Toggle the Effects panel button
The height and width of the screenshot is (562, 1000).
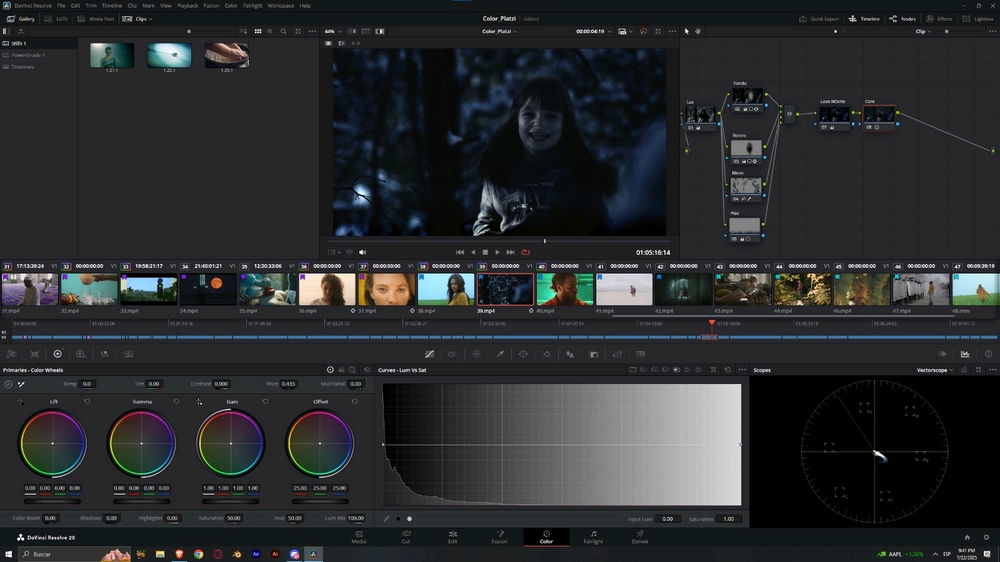point(939,18)
